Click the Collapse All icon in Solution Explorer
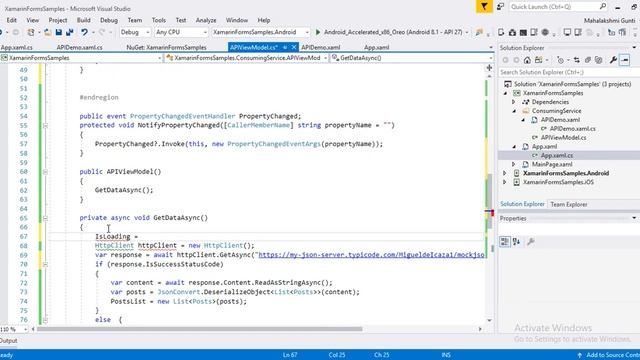 pos(587,60)
